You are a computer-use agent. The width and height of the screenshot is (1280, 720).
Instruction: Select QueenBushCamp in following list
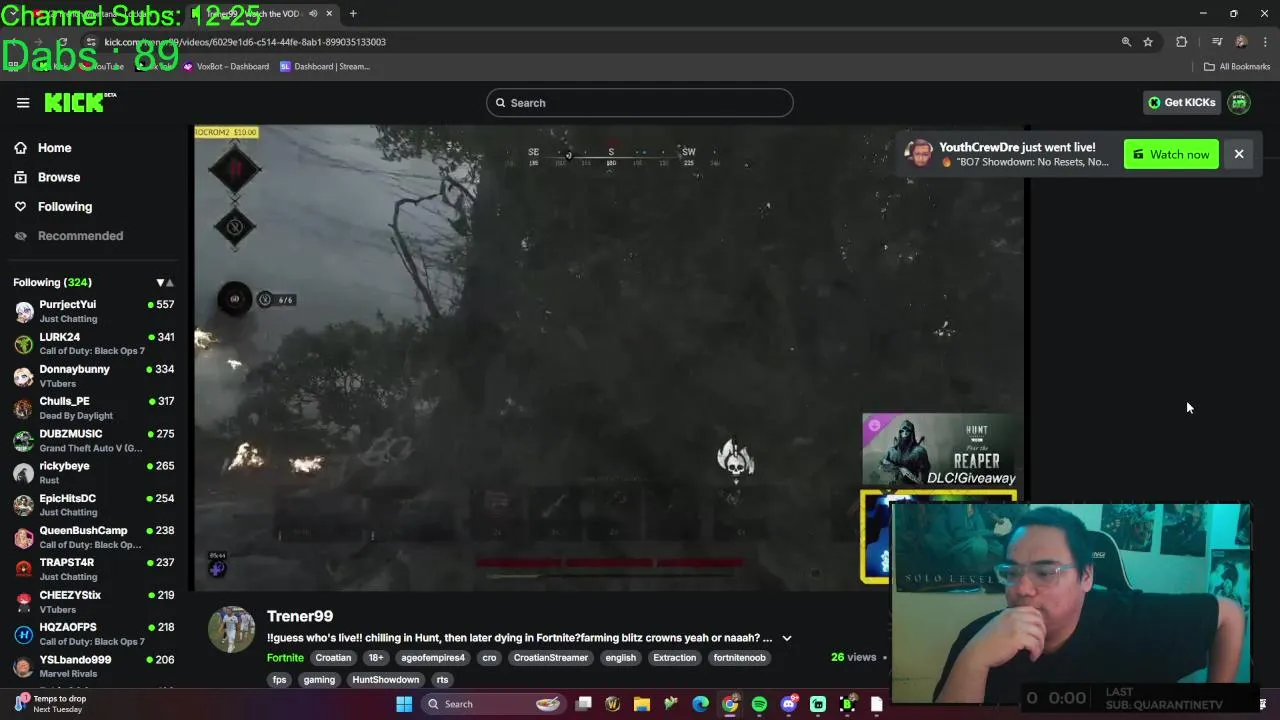[94, 537]
